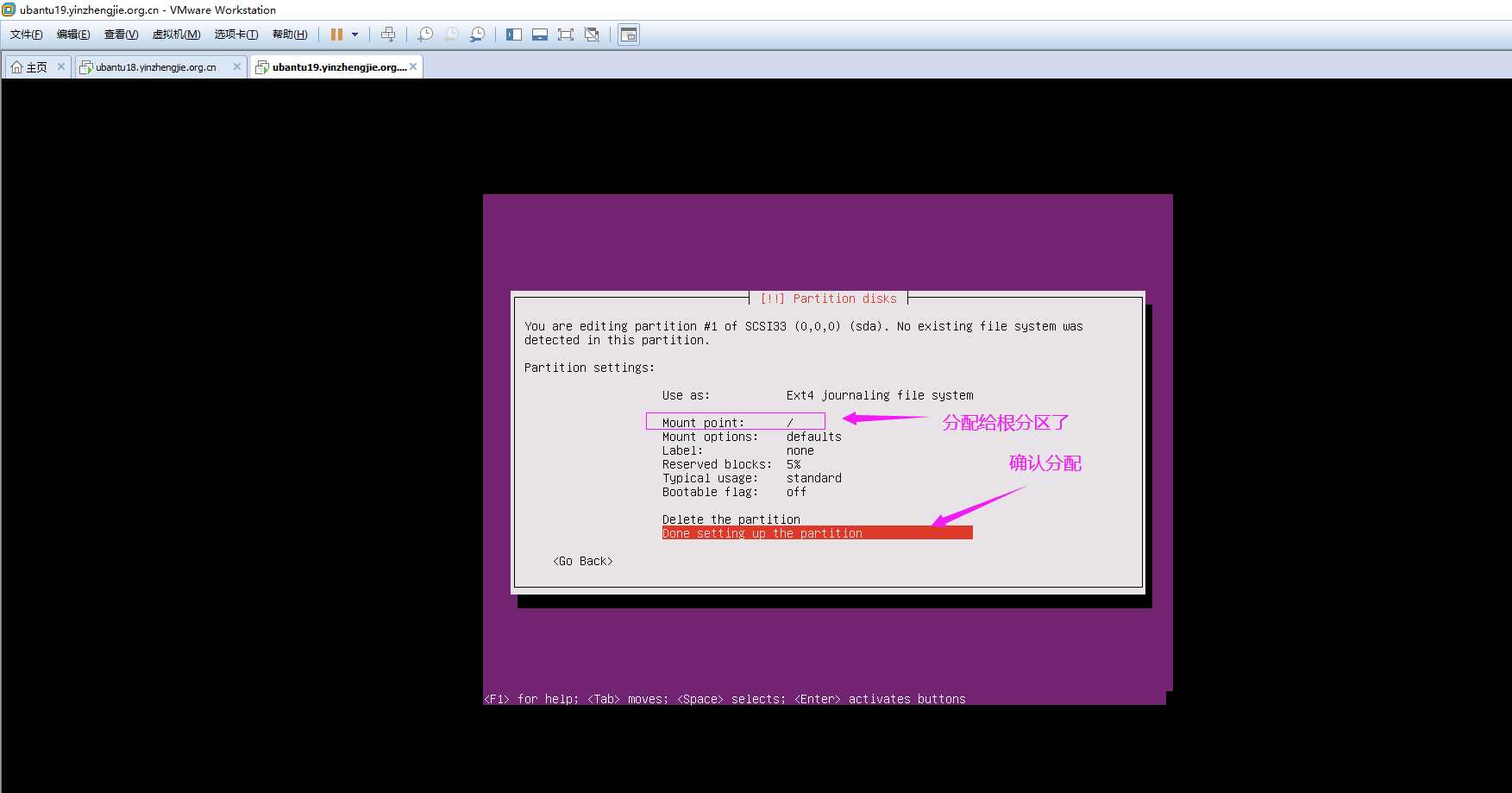Select the 'Typical usage:' standard row

click(752, 478)
